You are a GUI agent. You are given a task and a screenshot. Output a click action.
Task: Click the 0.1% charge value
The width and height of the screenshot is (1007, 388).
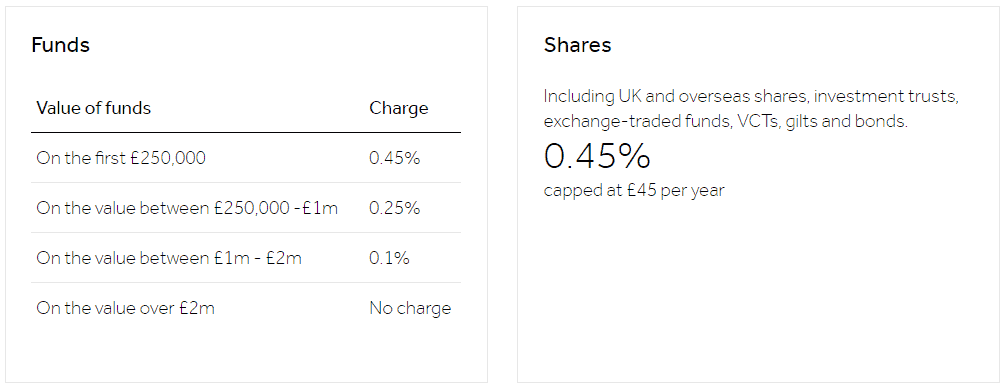pos(389,258)
